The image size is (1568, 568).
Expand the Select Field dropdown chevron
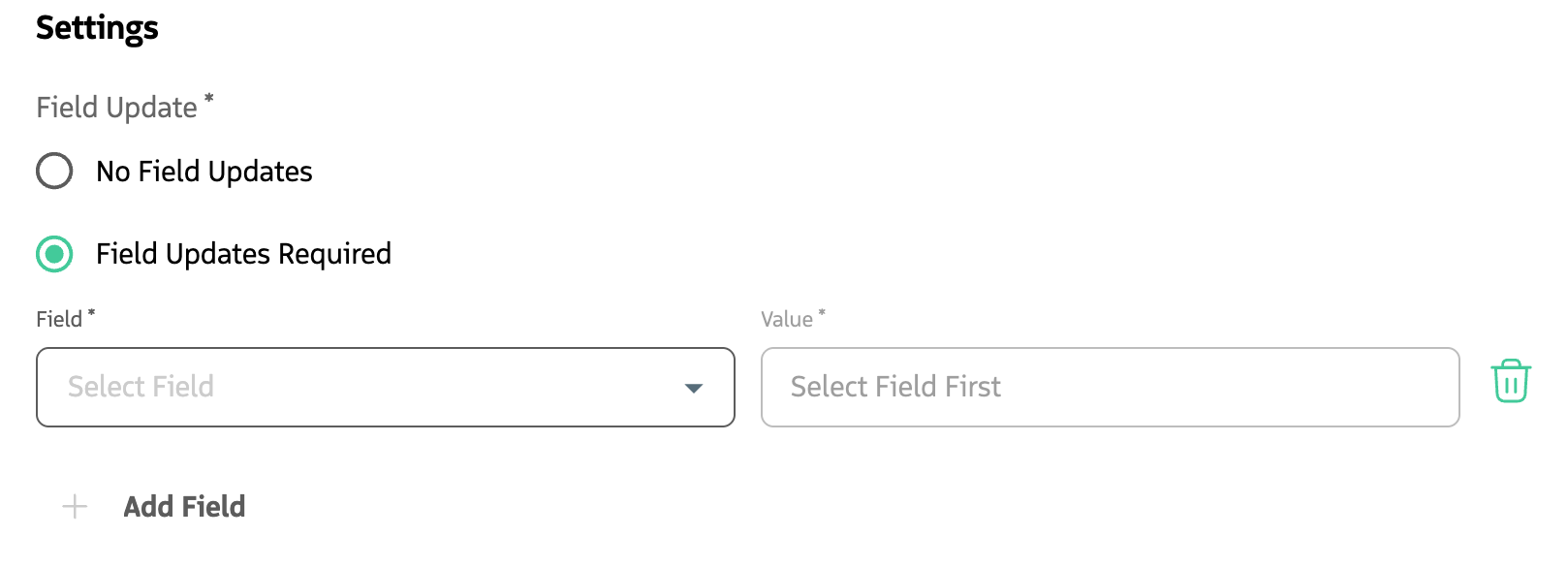click(694, 388)
